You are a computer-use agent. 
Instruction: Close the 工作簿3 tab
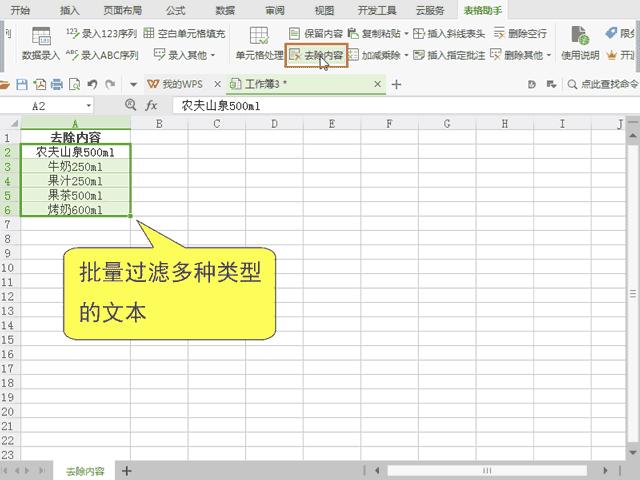(378, 84)
